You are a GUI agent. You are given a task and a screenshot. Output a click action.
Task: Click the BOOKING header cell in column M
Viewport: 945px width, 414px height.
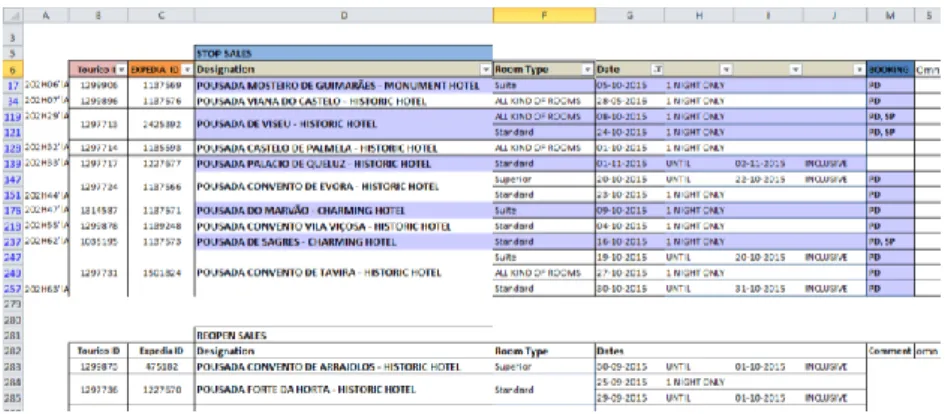point(891,70)
